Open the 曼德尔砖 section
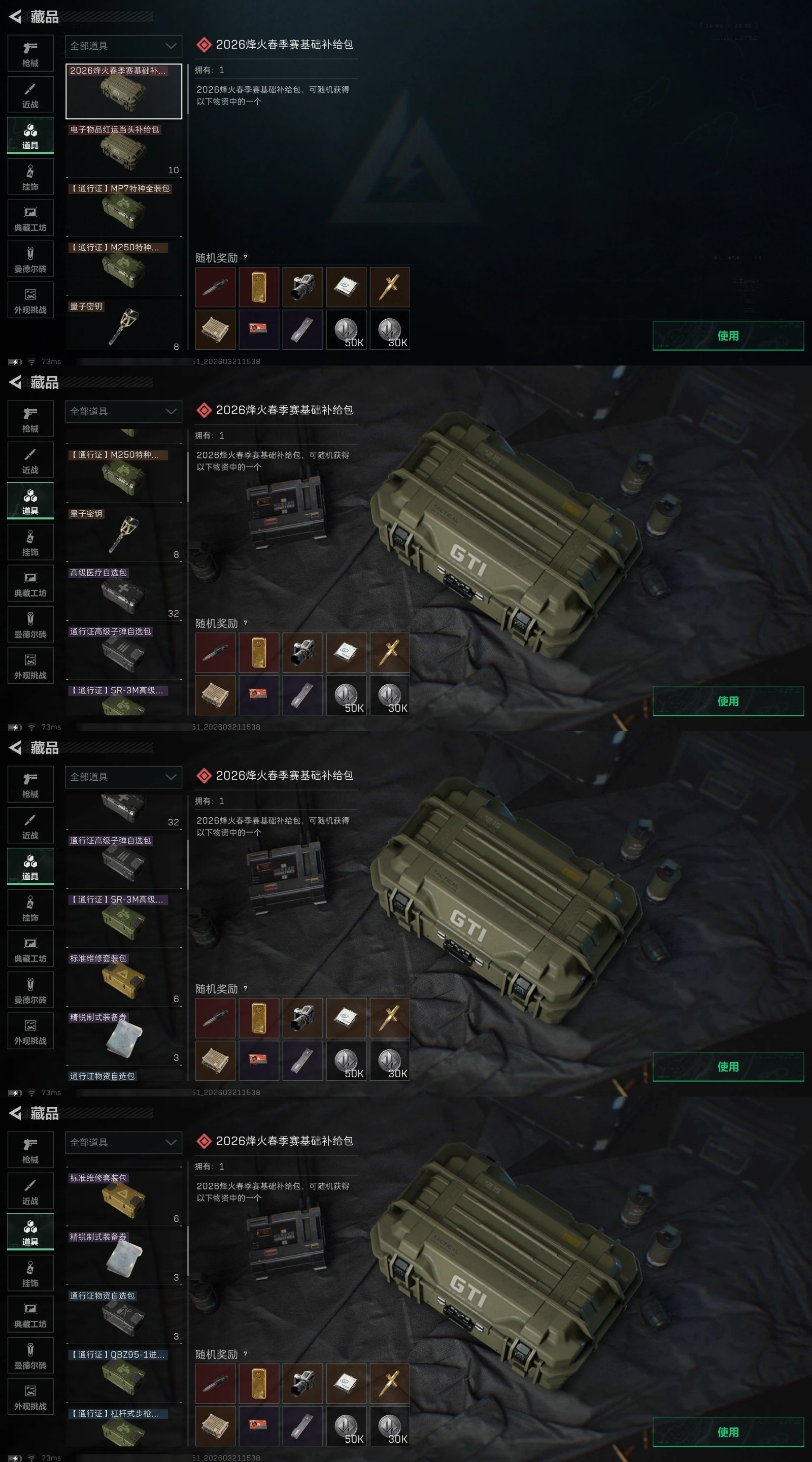Screen dimensions: 812x1462 point(30,259)
